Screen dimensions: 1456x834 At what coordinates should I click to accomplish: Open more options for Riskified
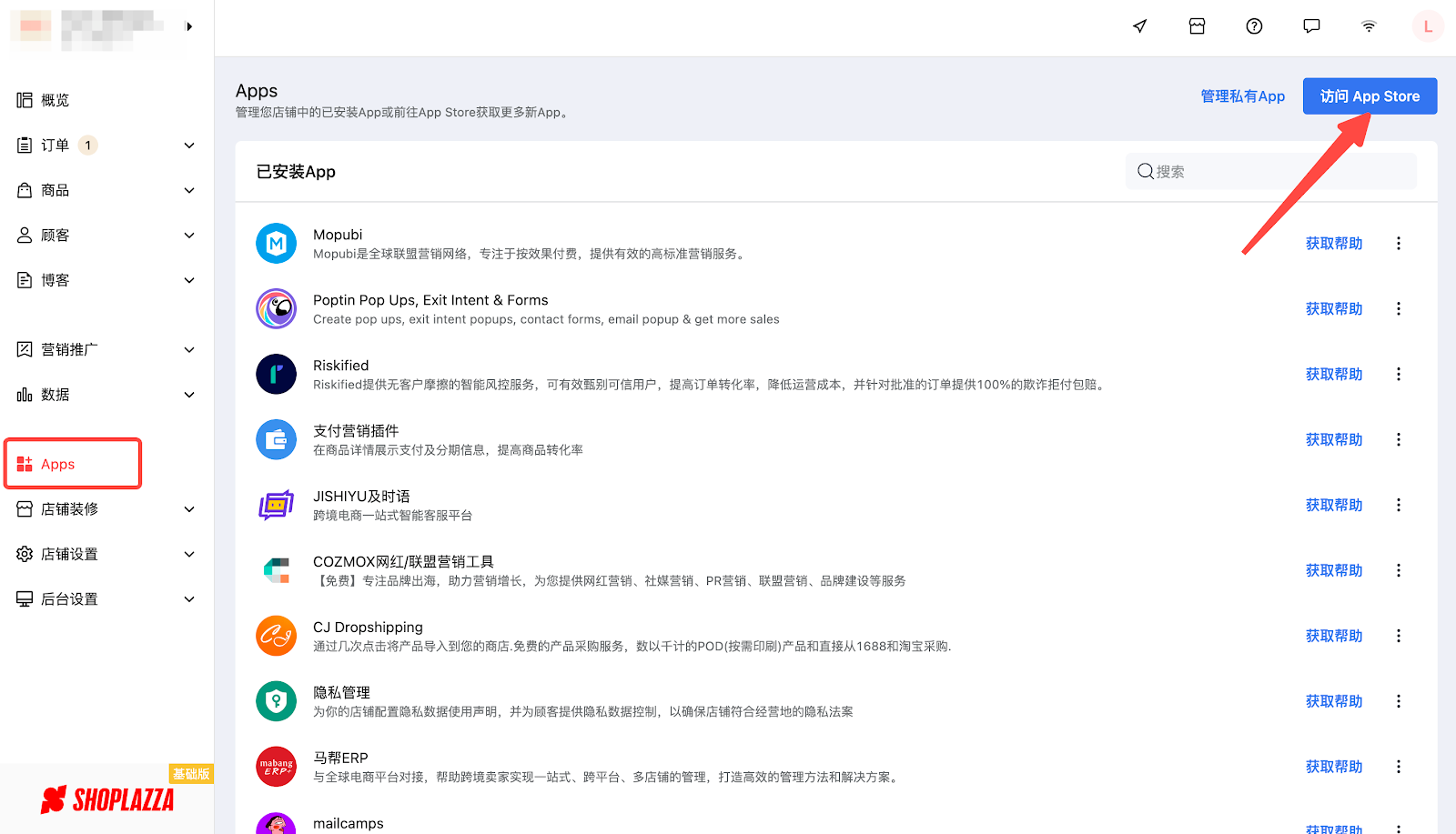pos(1399,374)
